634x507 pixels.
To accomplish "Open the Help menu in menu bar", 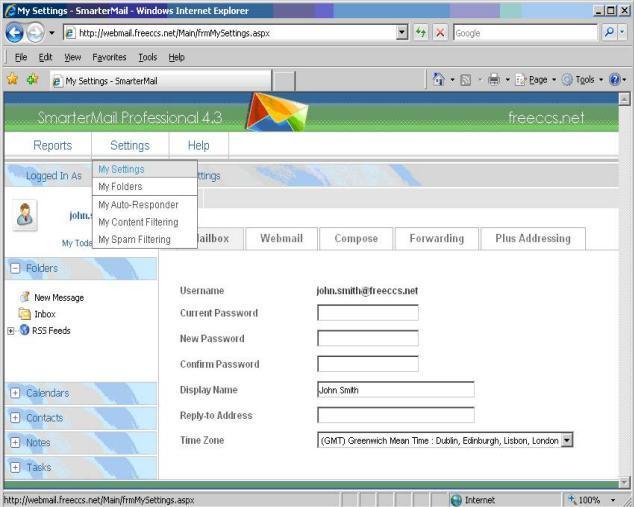I will coord(176,57).
